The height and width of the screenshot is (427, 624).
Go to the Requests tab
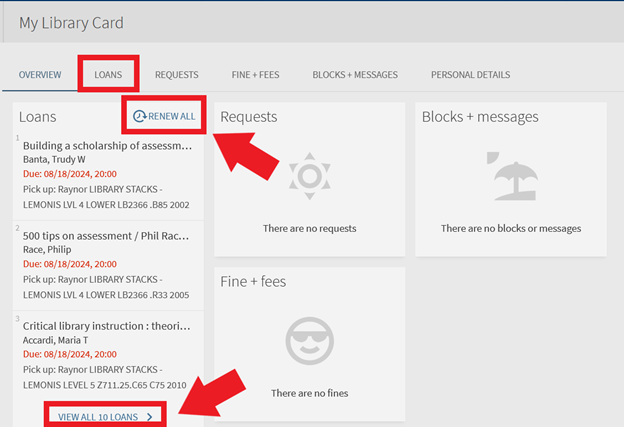[176, 75]
